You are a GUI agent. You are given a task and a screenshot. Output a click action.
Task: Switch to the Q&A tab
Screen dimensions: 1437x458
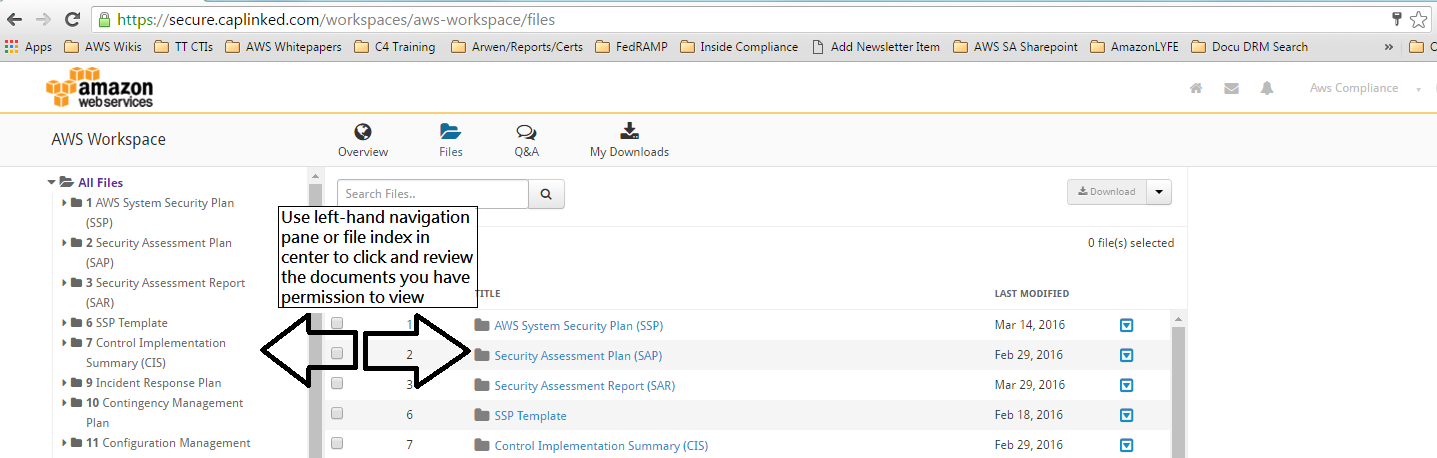[x=526, y=140]
